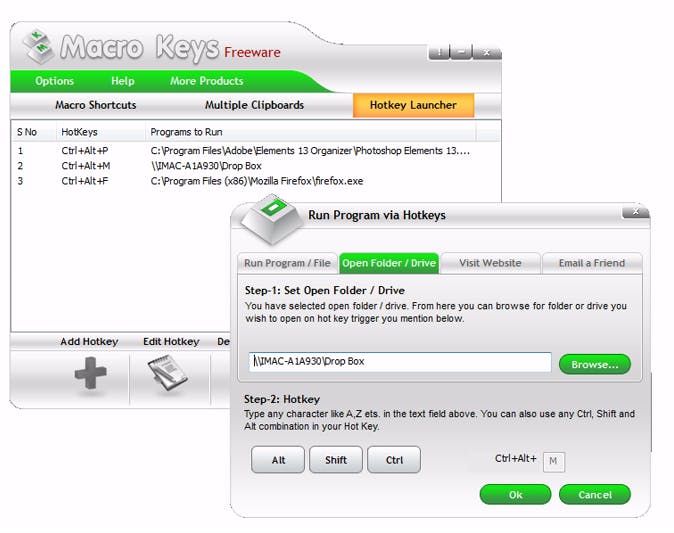Screen dimensions: 674x533
Task: Click the Edit Hotkey label
Action: (x=171, y=342)
